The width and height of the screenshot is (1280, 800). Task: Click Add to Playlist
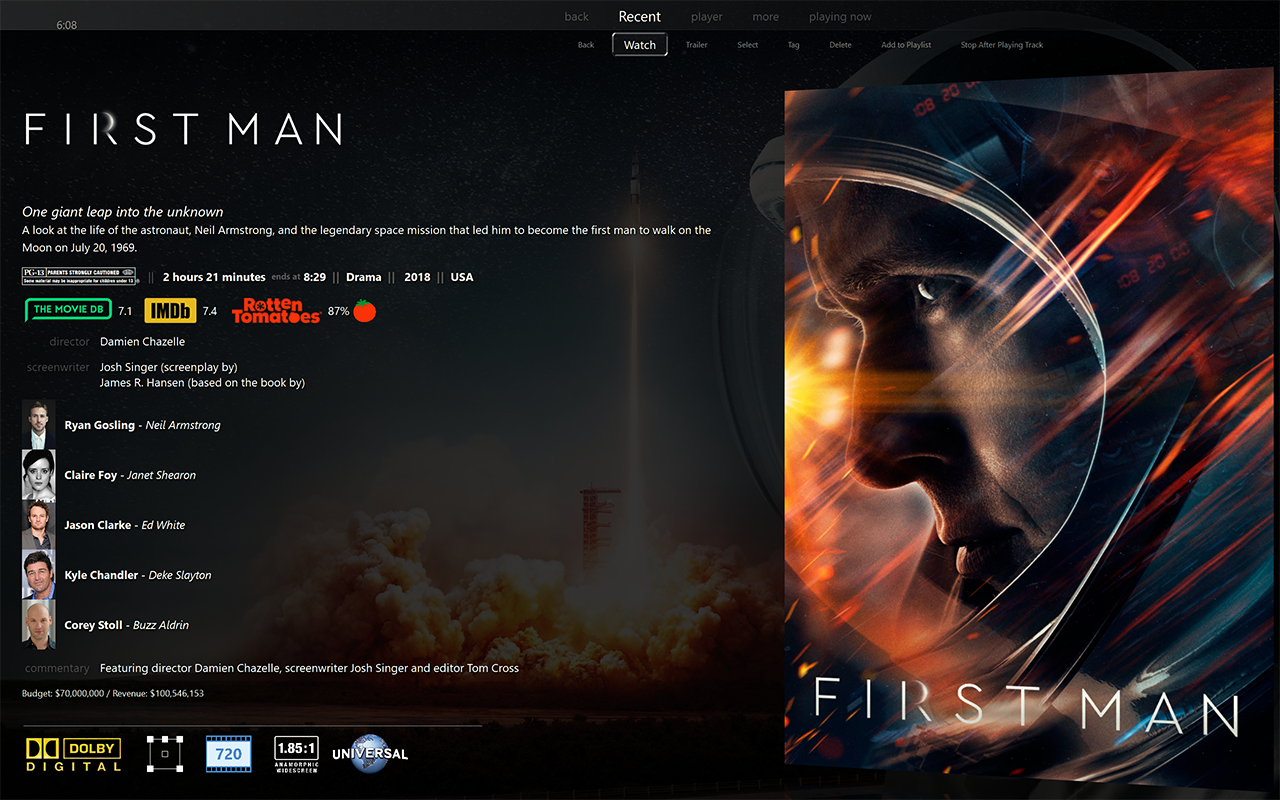(x=906, y=45)
